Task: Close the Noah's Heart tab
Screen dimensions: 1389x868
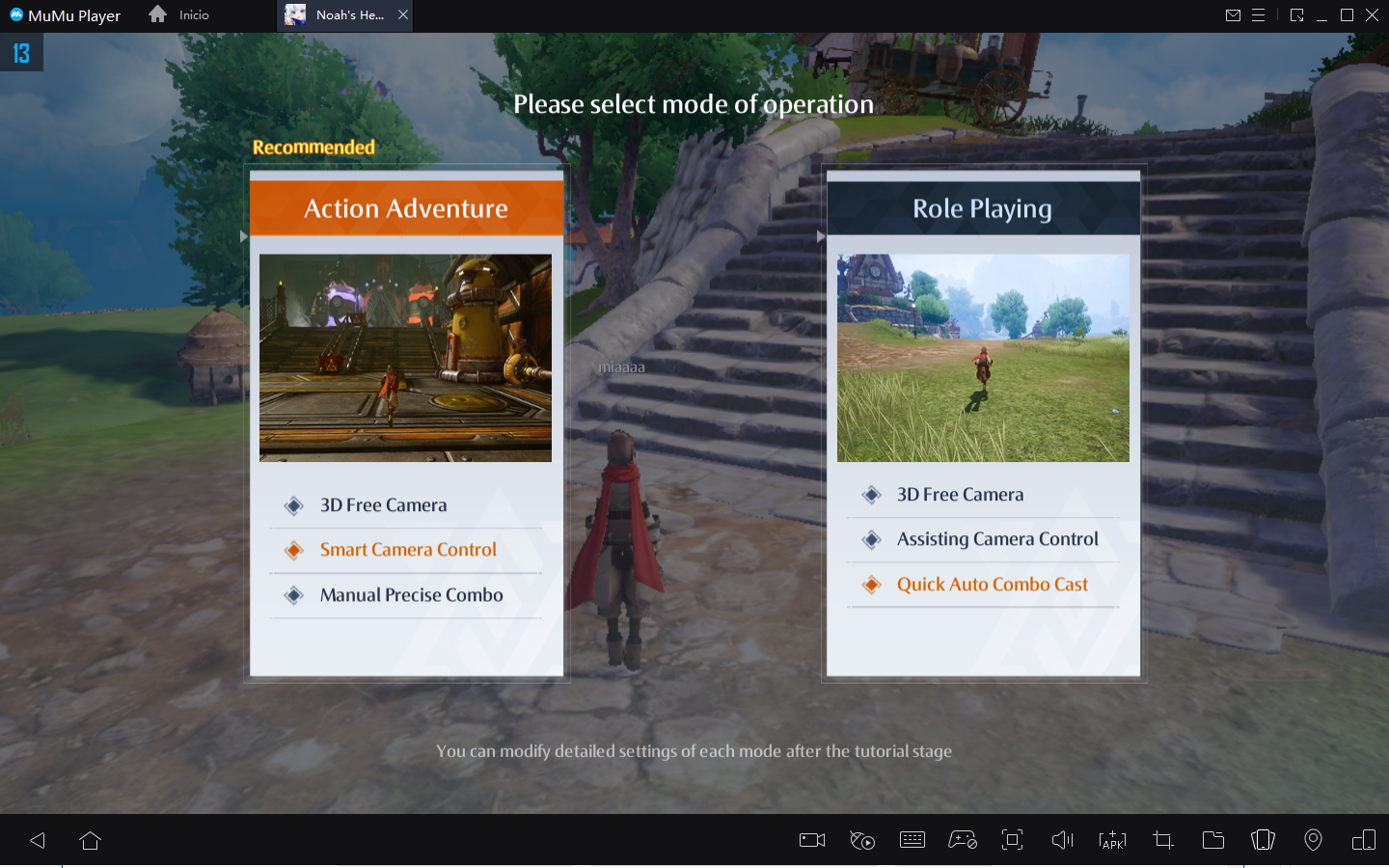Action: tap(403, 14)
